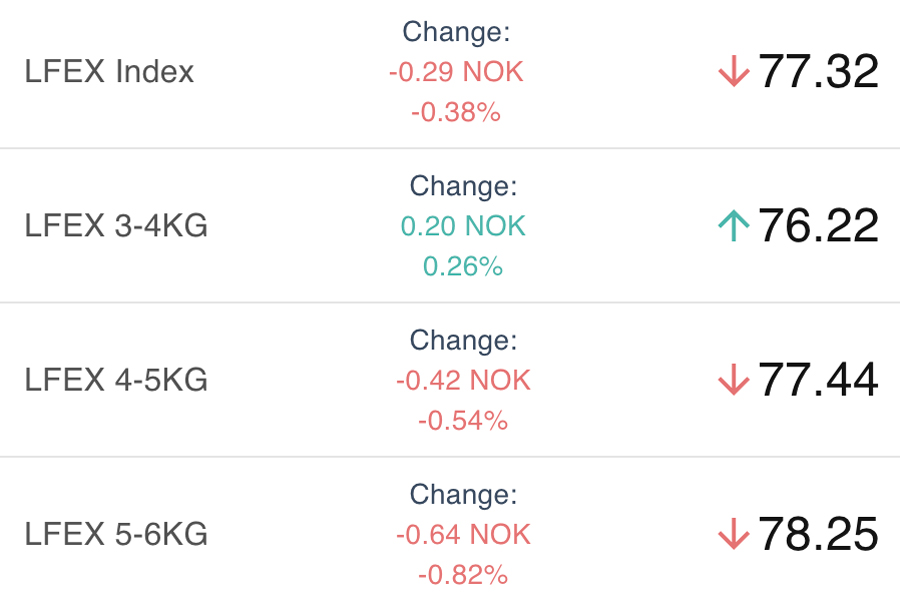Click the green 0.20 NOK change value

click(463, 226)
